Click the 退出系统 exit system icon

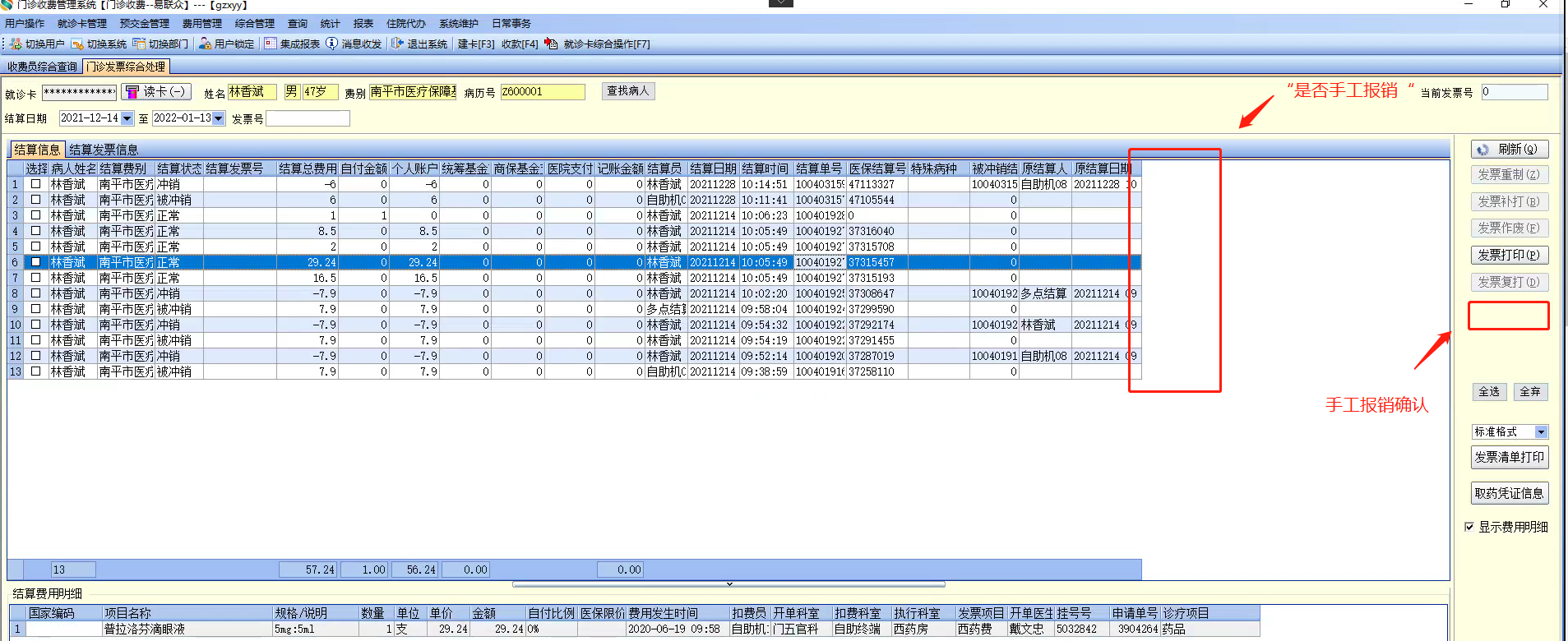point(398,44)
